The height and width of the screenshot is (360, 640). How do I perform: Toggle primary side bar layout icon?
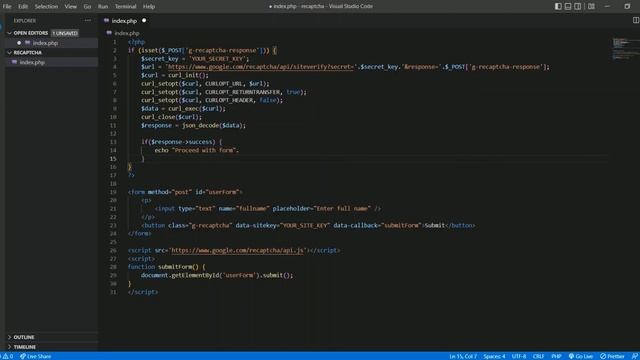pos(558,7)
